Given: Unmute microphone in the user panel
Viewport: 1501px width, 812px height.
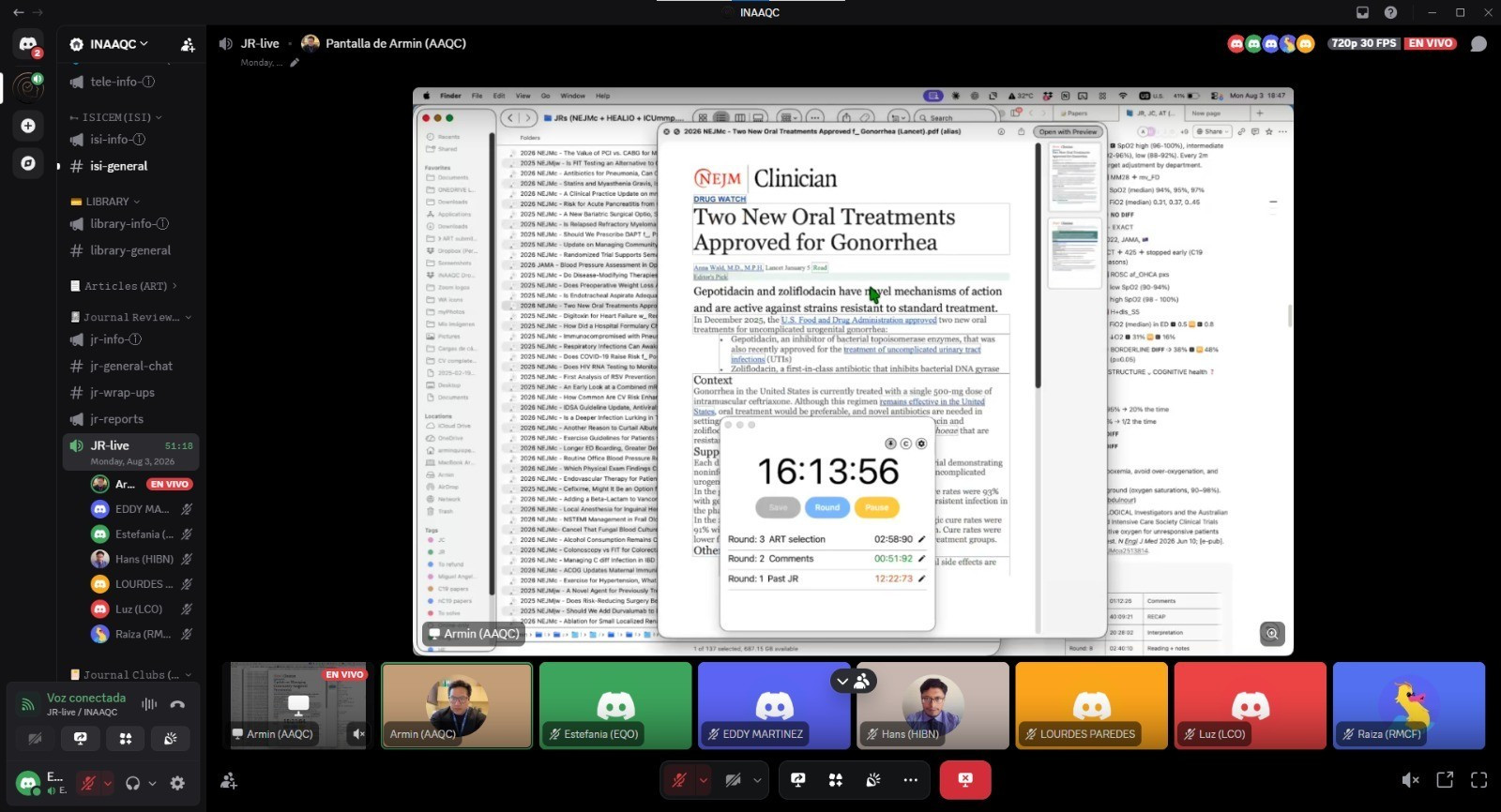Looking at the screenshot, I should (x=88, y=783).
